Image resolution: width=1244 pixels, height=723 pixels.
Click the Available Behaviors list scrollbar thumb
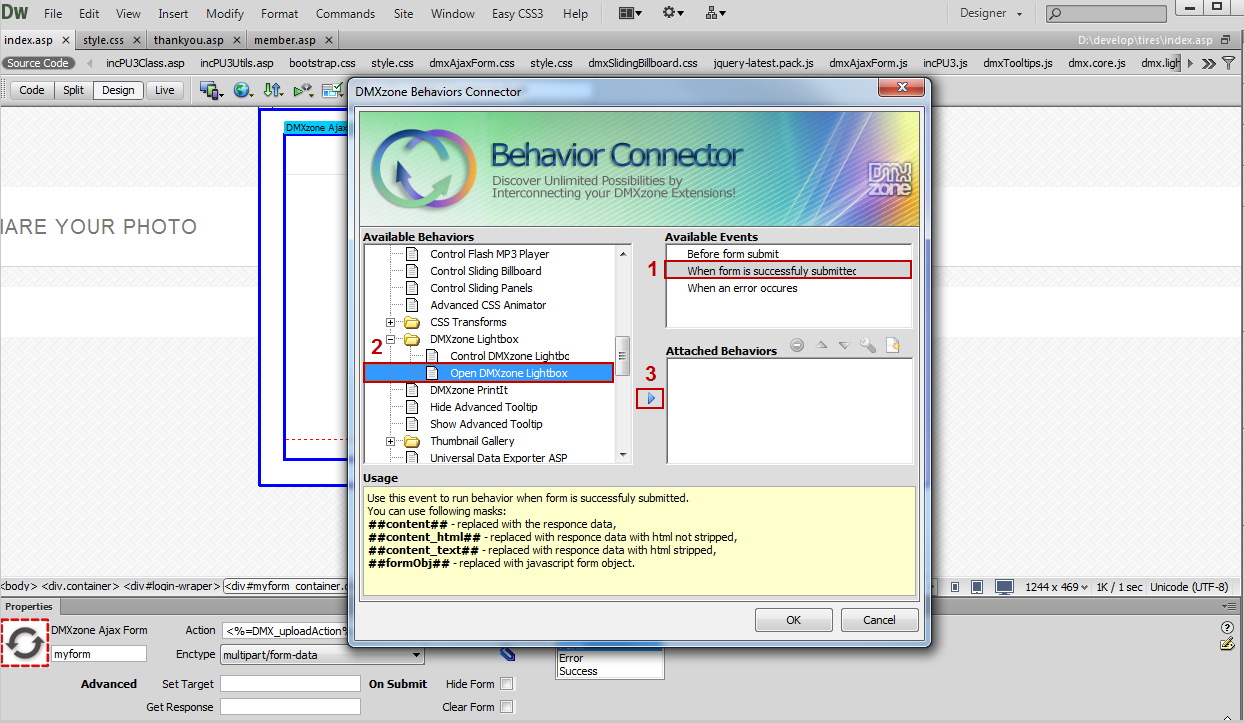point(623,354)
